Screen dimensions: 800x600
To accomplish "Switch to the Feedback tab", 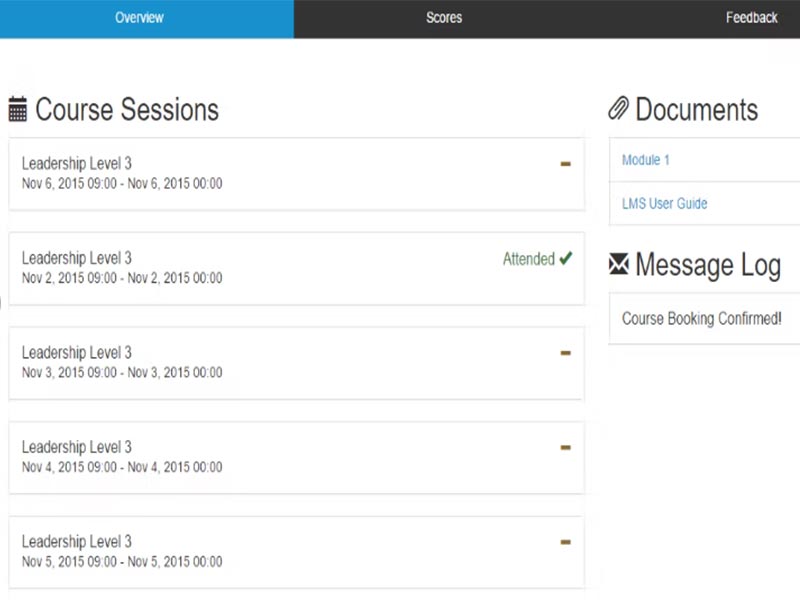I will click(752, 17).
